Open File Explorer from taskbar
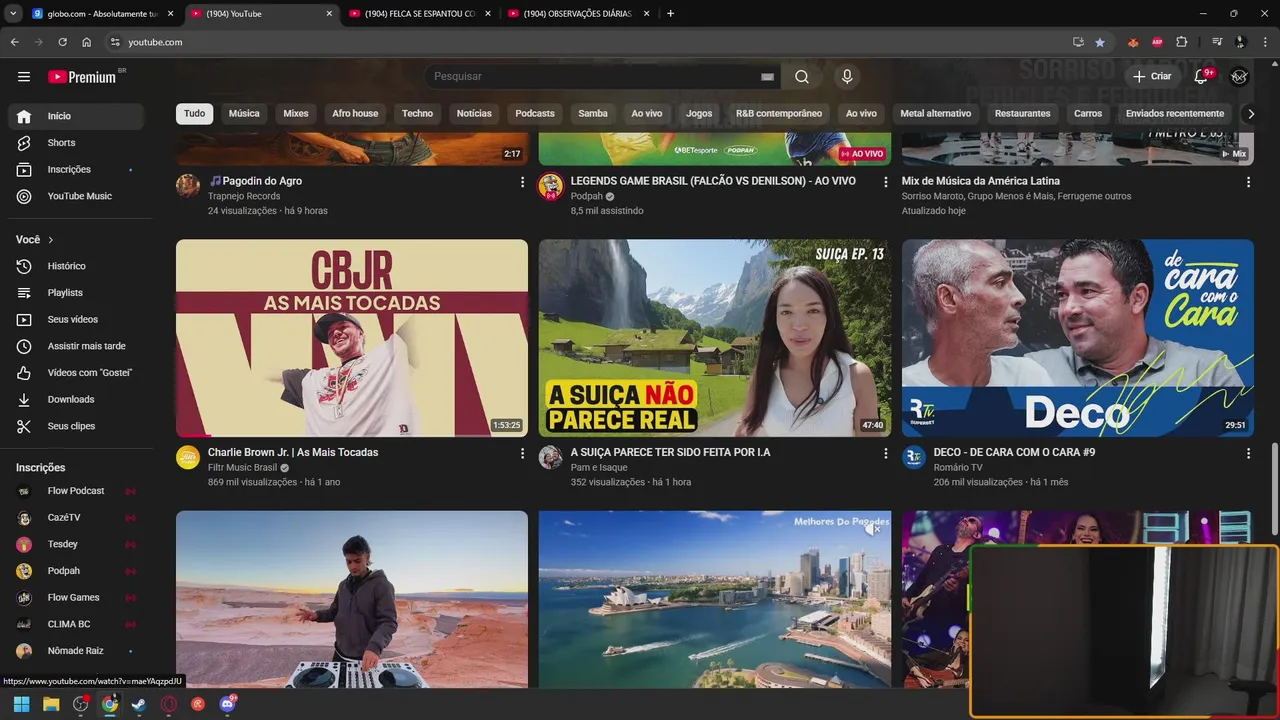 click(51, 704)
